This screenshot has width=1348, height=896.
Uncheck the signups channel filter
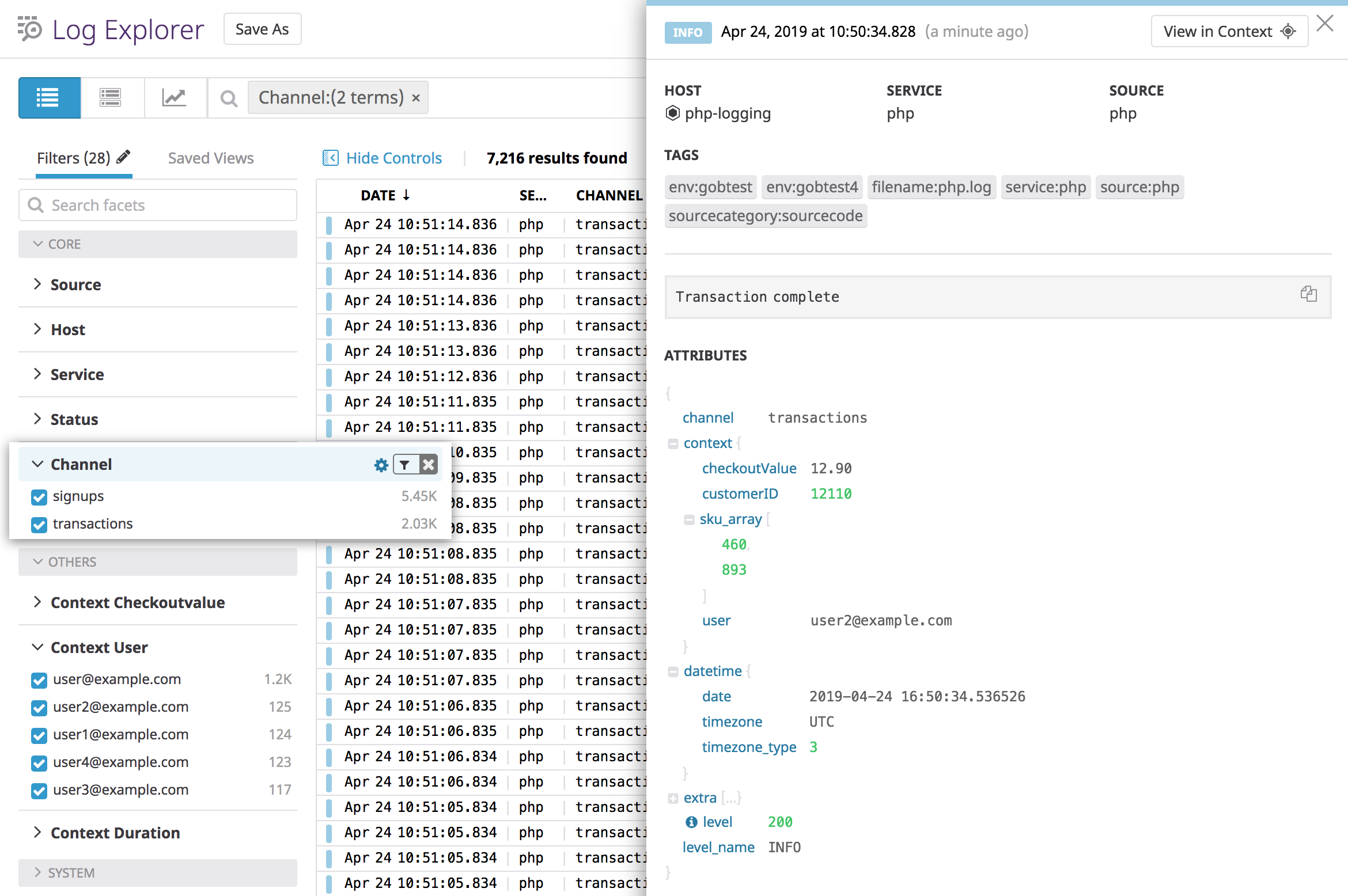(39, 496)
